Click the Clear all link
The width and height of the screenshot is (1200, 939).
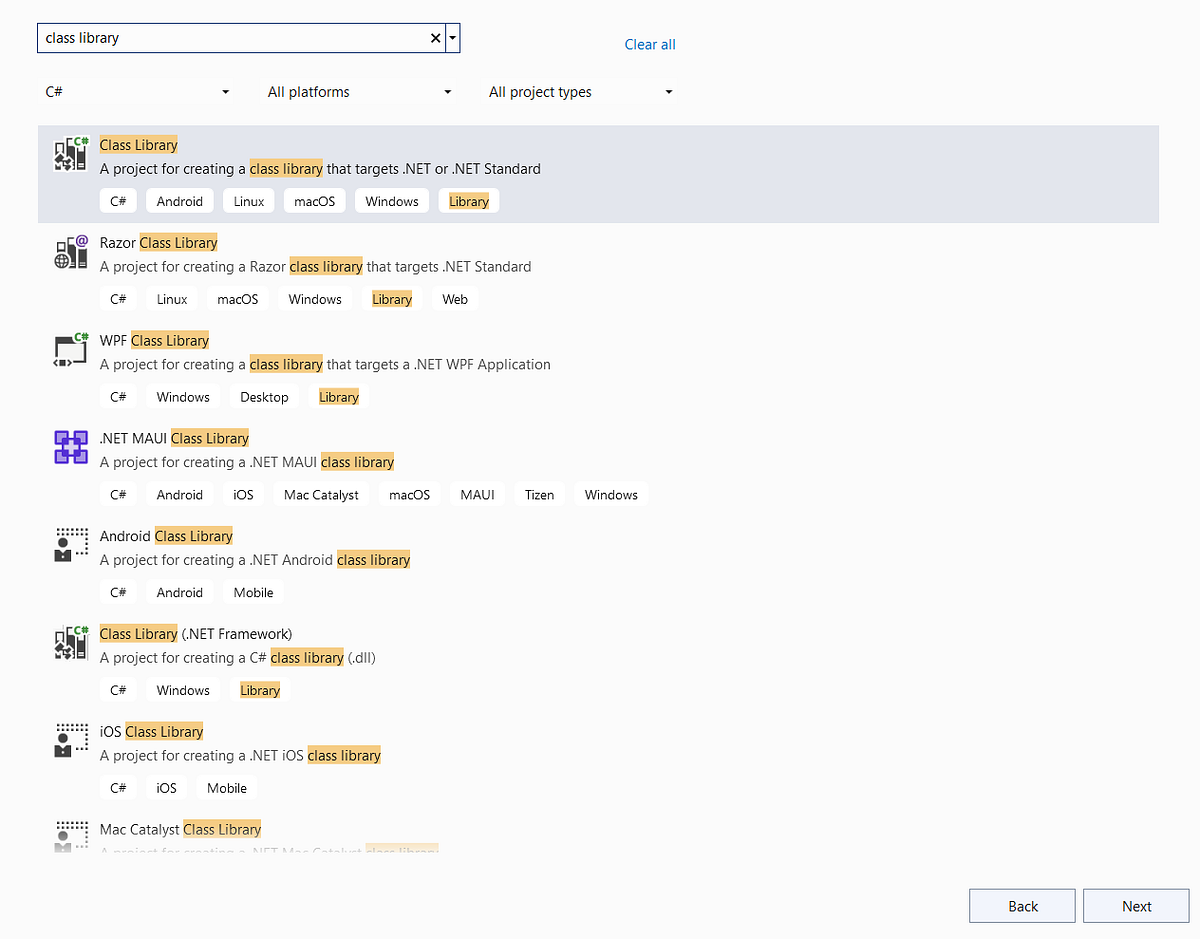(x=650, y=44)
